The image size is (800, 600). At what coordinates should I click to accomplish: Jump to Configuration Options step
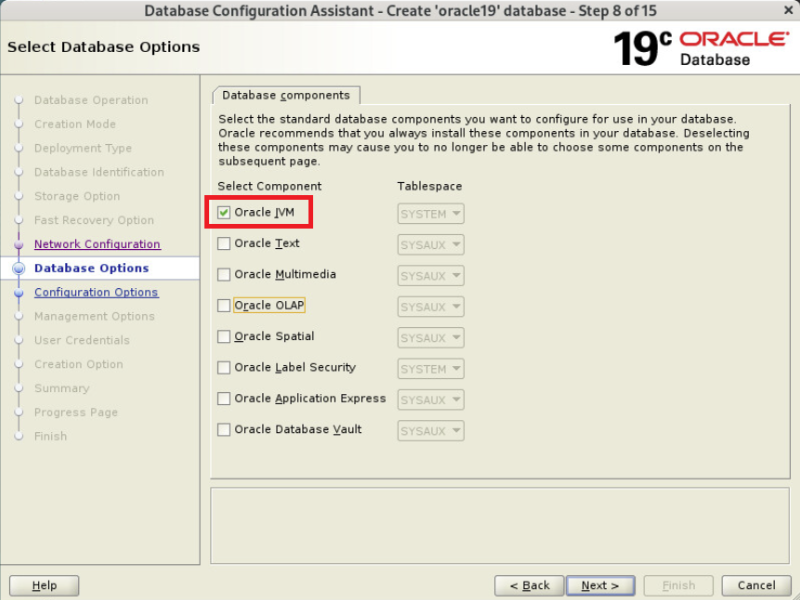click(96, 292)
